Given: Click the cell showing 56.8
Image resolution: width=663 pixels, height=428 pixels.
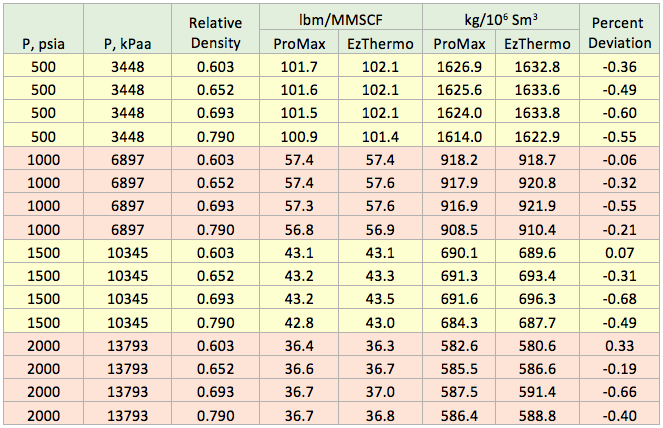Looking at the screenshot, I should click(299, 228).
